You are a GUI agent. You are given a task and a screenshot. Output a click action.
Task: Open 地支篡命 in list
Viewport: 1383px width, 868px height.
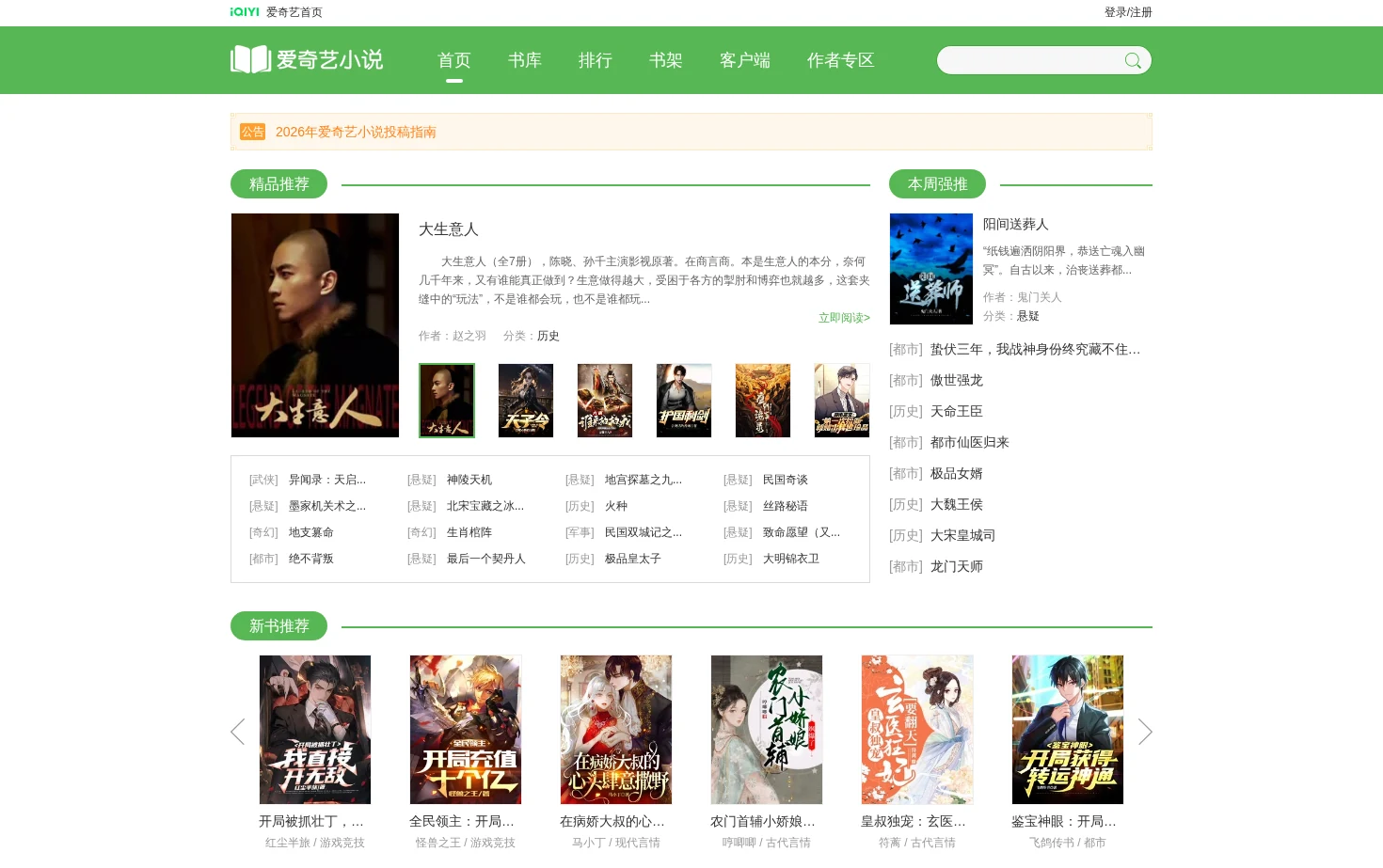point(311,532)
